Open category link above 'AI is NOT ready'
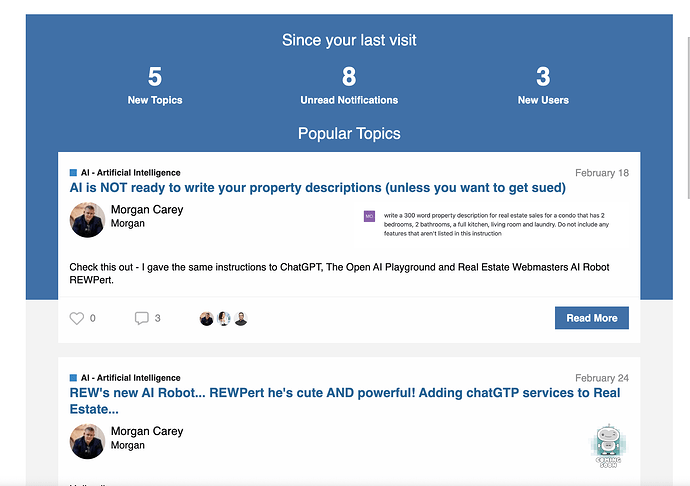This screenshot has width=690, height=486. pos(130,173)
